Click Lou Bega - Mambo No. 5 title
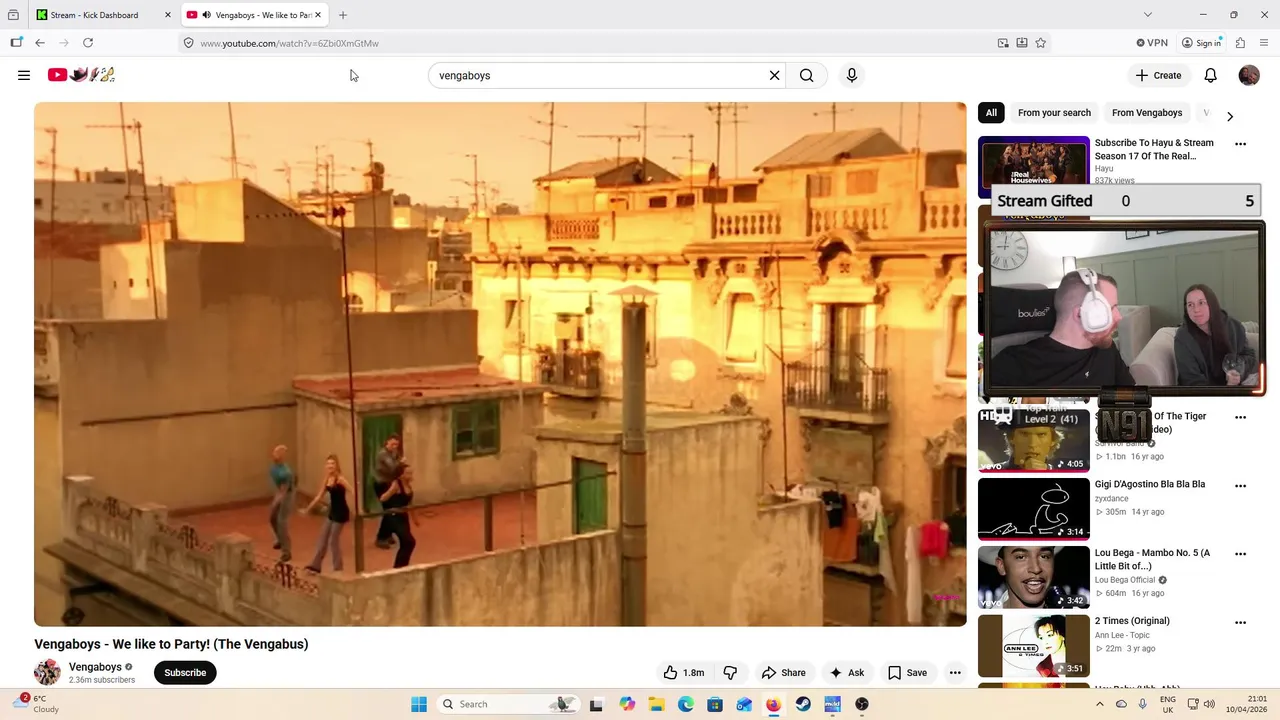 [1152, 559]
